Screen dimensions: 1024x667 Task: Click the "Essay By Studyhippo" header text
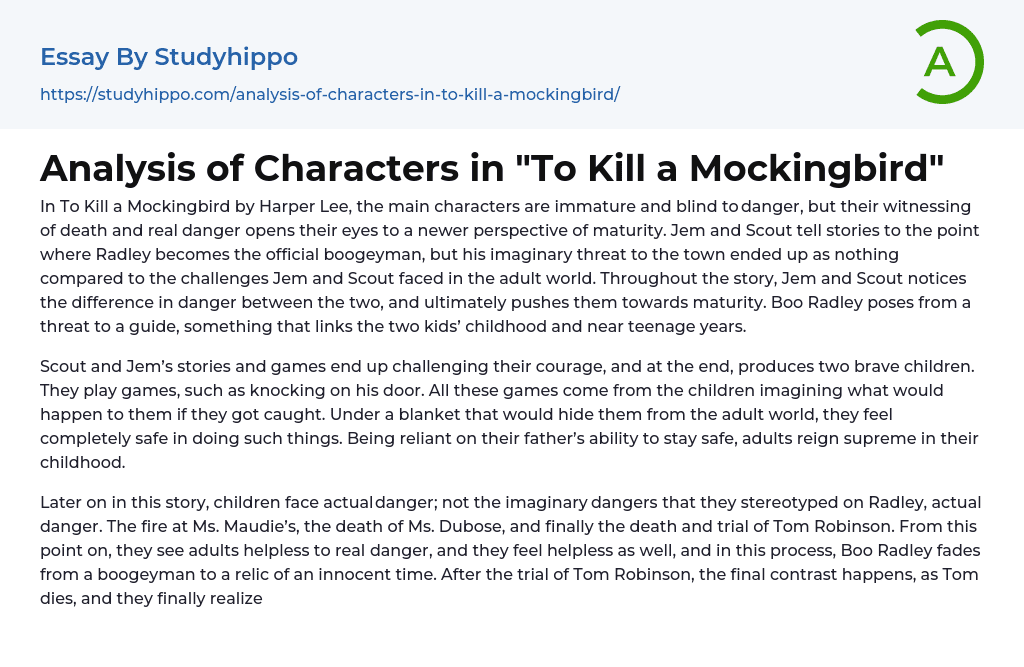coord(169,57)
